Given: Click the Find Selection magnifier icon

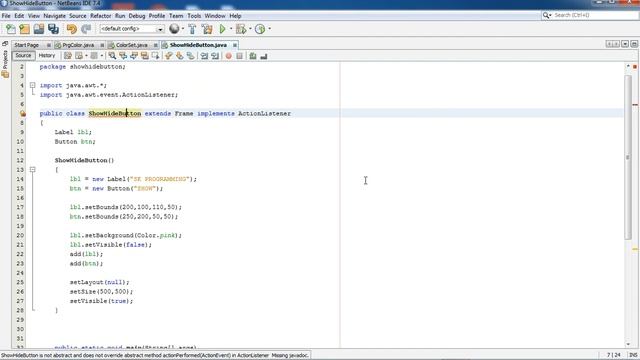Looking at the screenshot, I should click(x=112, y=56).
